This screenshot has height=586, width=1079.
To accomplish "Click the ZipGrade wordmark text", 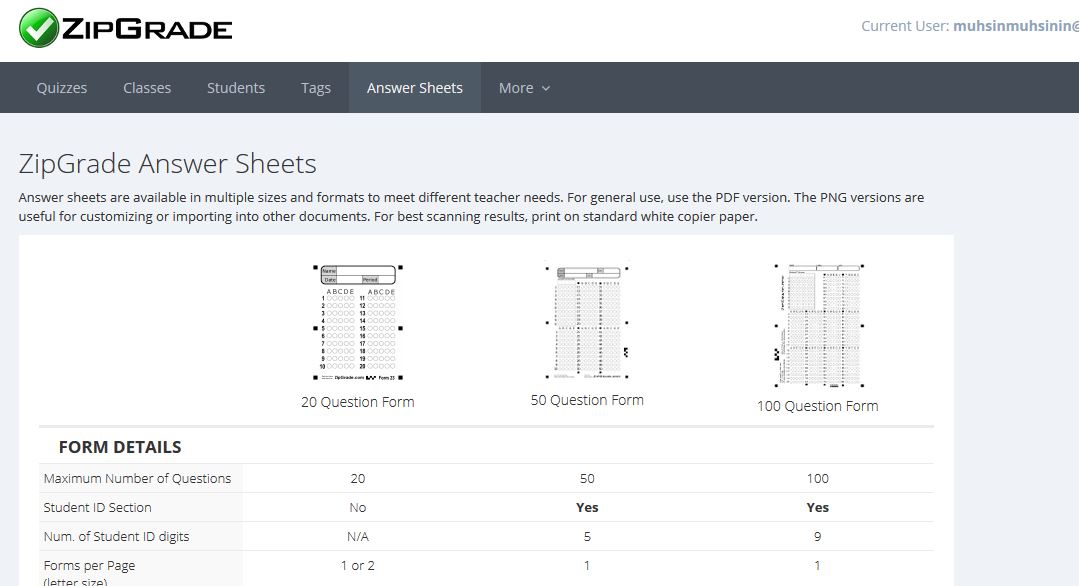I will 147,29.
